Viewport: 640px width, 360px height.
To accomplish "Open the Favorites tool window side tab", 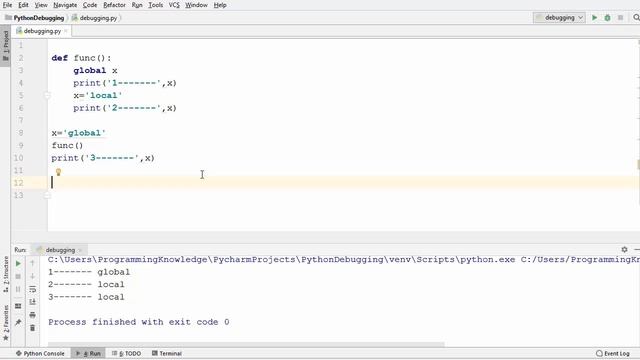I will [5, 323].
